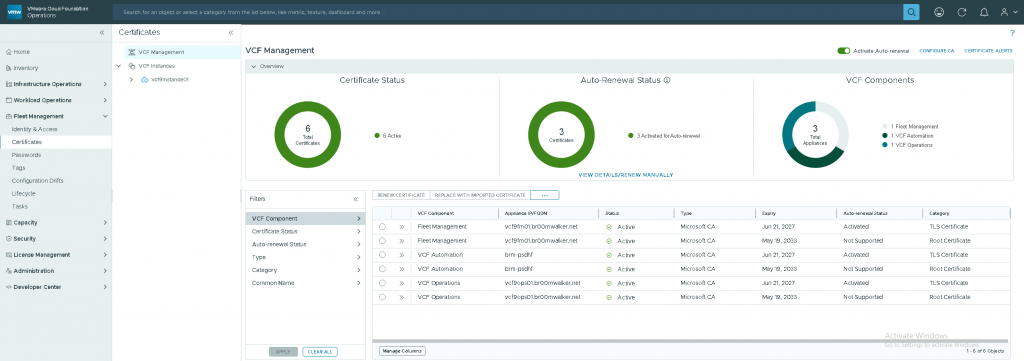The width and height of the screenshot is (1024, 361).
Task: Click the Inventory icon in navigation
Action: coord(8,68)
